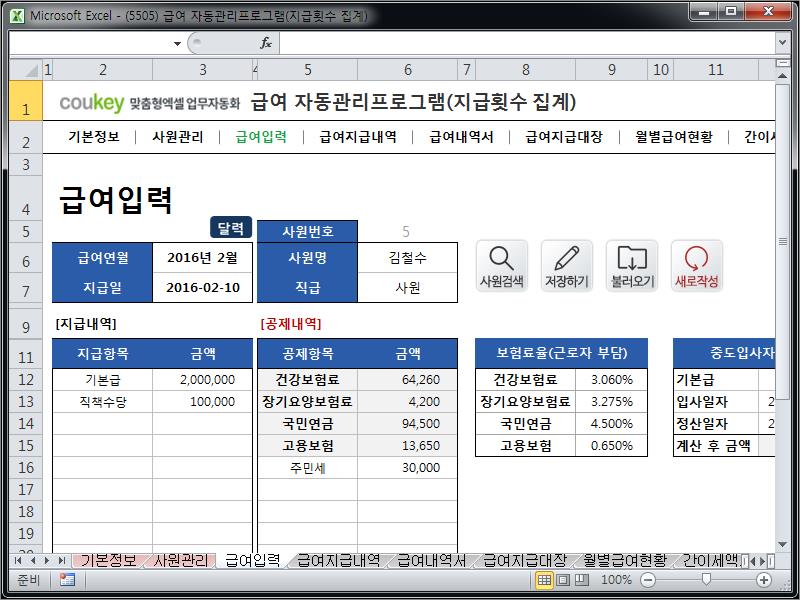
Task: Select the 주민세 amount 30,000
Action: pos(407,467)
